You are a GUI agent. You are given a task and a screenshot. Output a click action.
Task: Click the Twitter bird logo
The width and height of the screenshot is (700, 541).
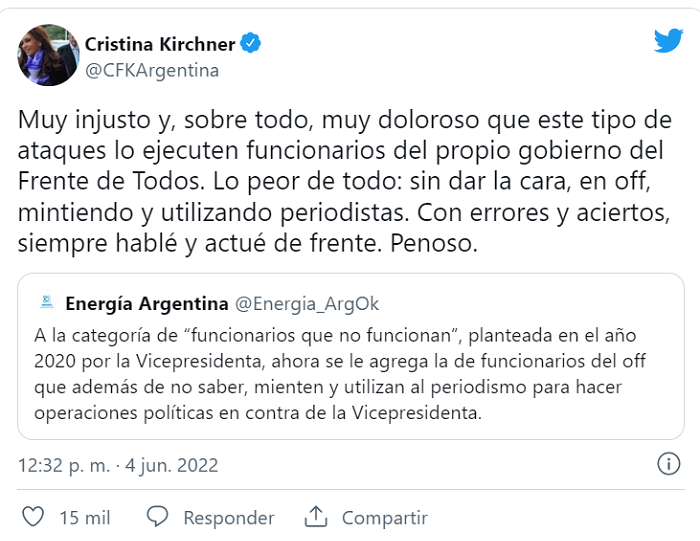point(668,41)
